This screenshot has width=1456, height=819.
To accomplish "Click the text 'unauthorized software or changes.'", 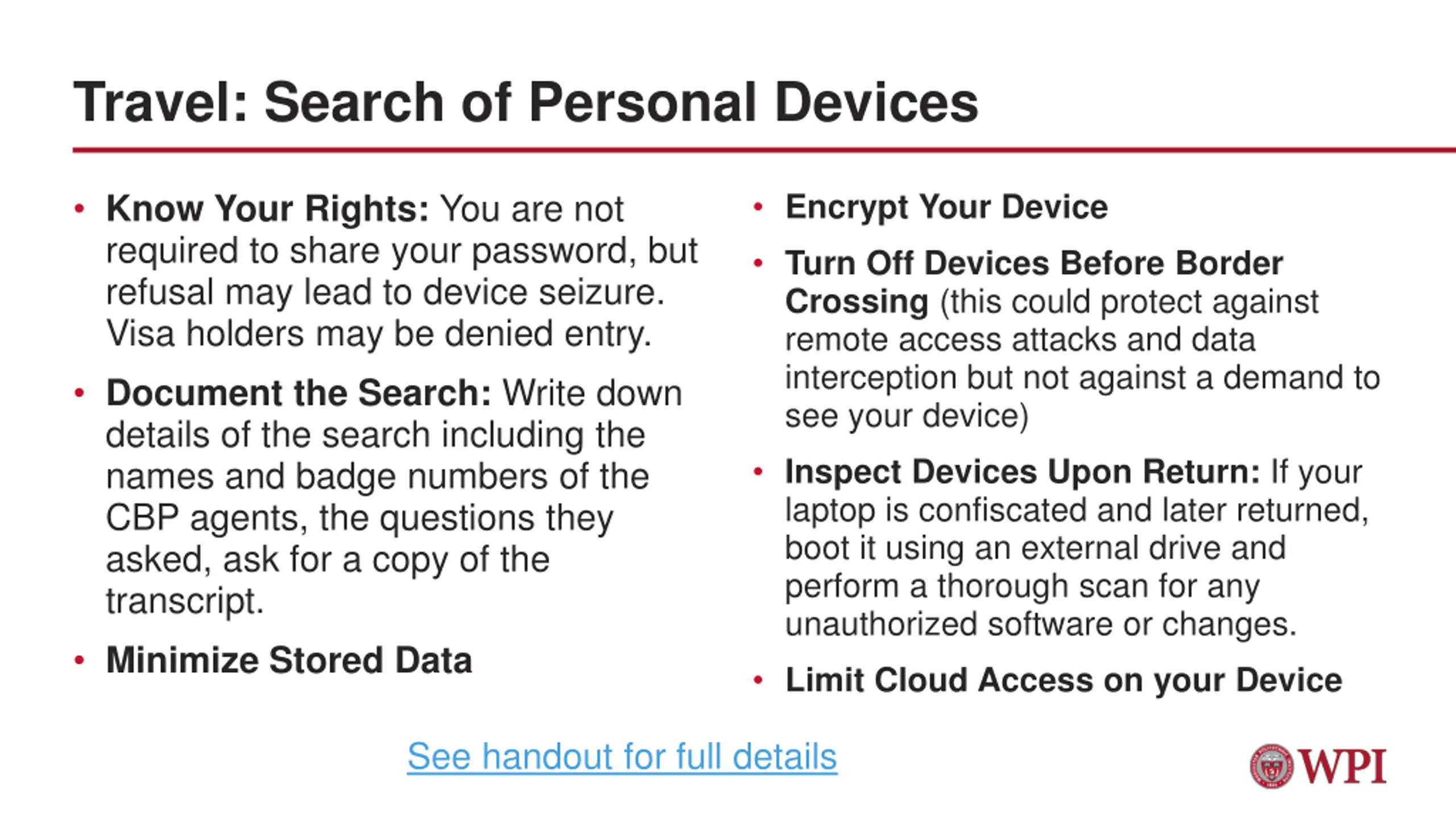I will tap(1040, 624).
